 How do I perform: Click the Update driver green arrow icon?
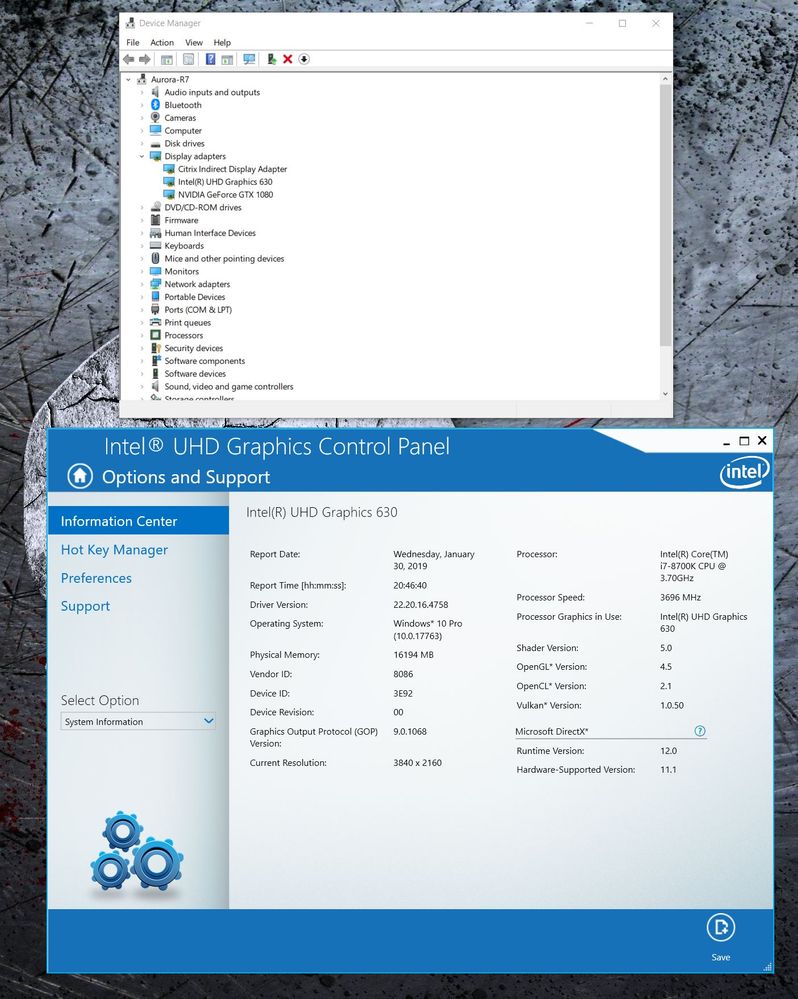pos(271,59)
